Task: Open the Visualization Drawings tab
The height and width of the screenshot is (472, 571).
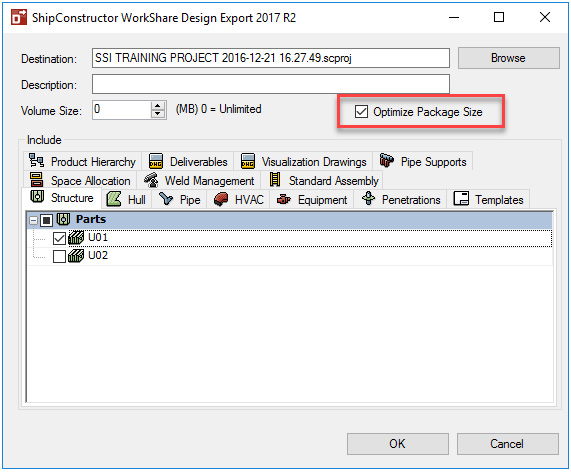Action: pyautogui.click(x=303, y=161)
